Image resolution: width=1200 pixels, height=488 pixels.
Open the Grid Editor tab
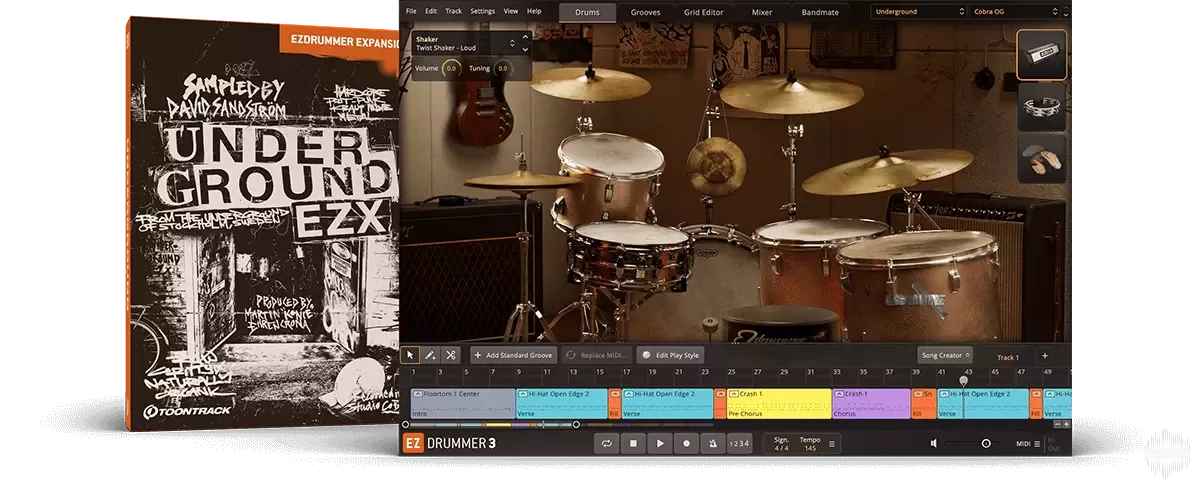point(704,12)
